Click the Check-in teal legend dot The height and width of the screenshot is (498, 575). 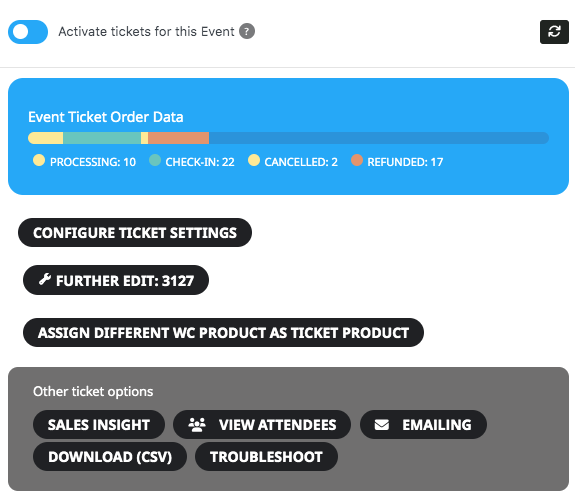tap(155, 160)
